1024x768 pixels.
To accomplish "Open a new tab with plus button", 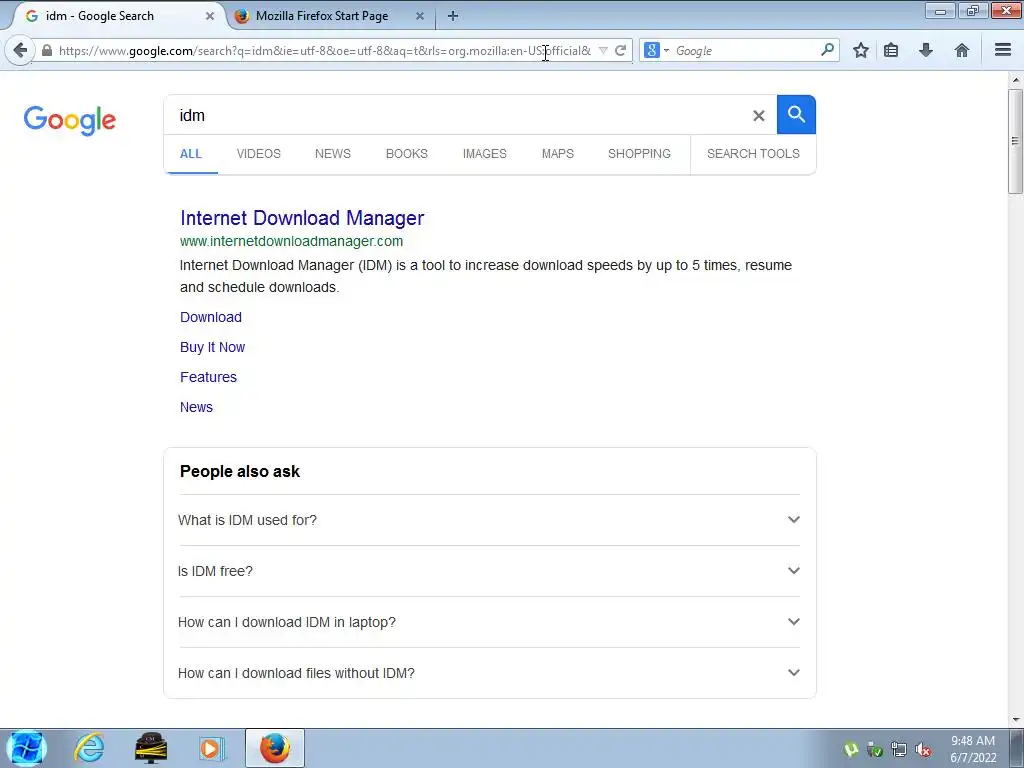I will pyautogui.click(x=453, y=16).
